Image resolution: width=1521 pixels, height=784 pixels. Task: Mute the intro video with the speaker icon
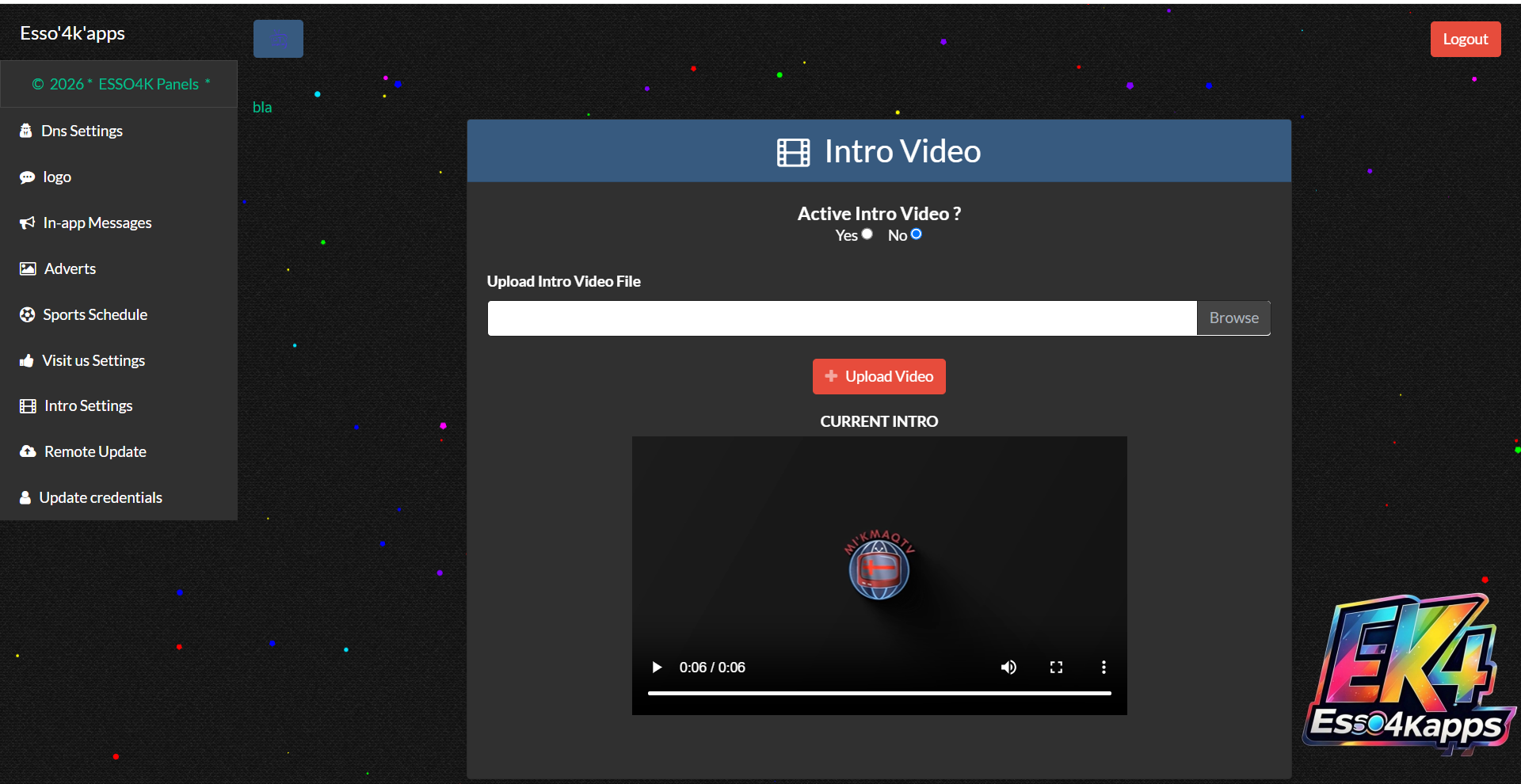tap(1008, 668)
